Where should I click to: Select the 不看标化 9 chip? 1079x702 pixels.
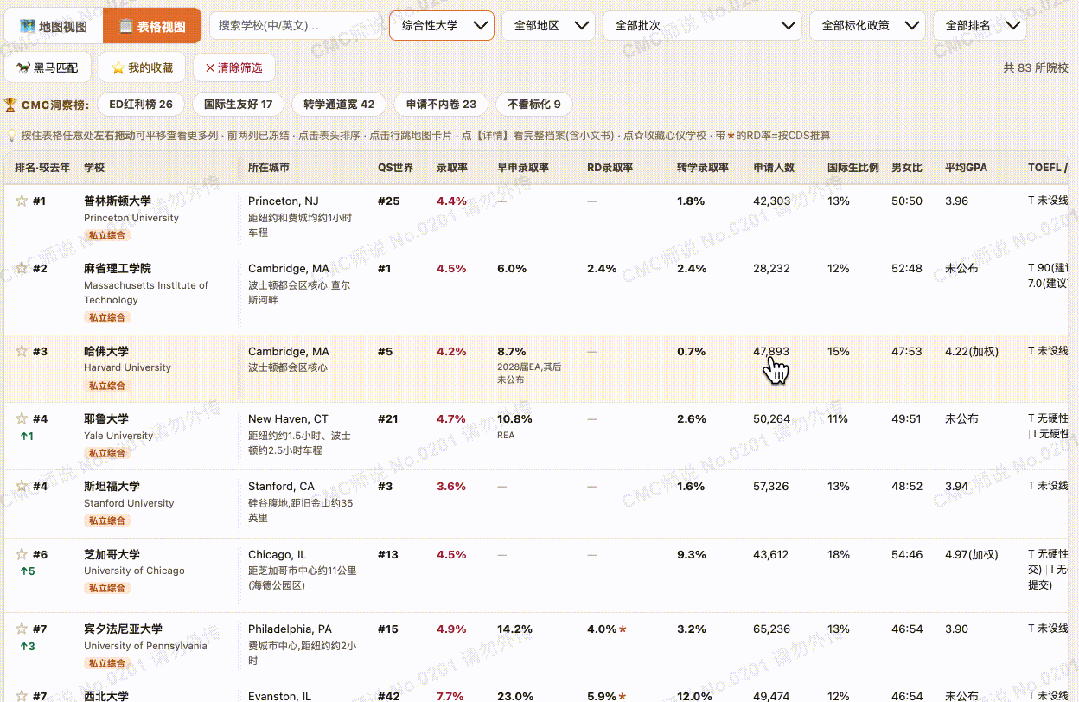tap(533, 104)
